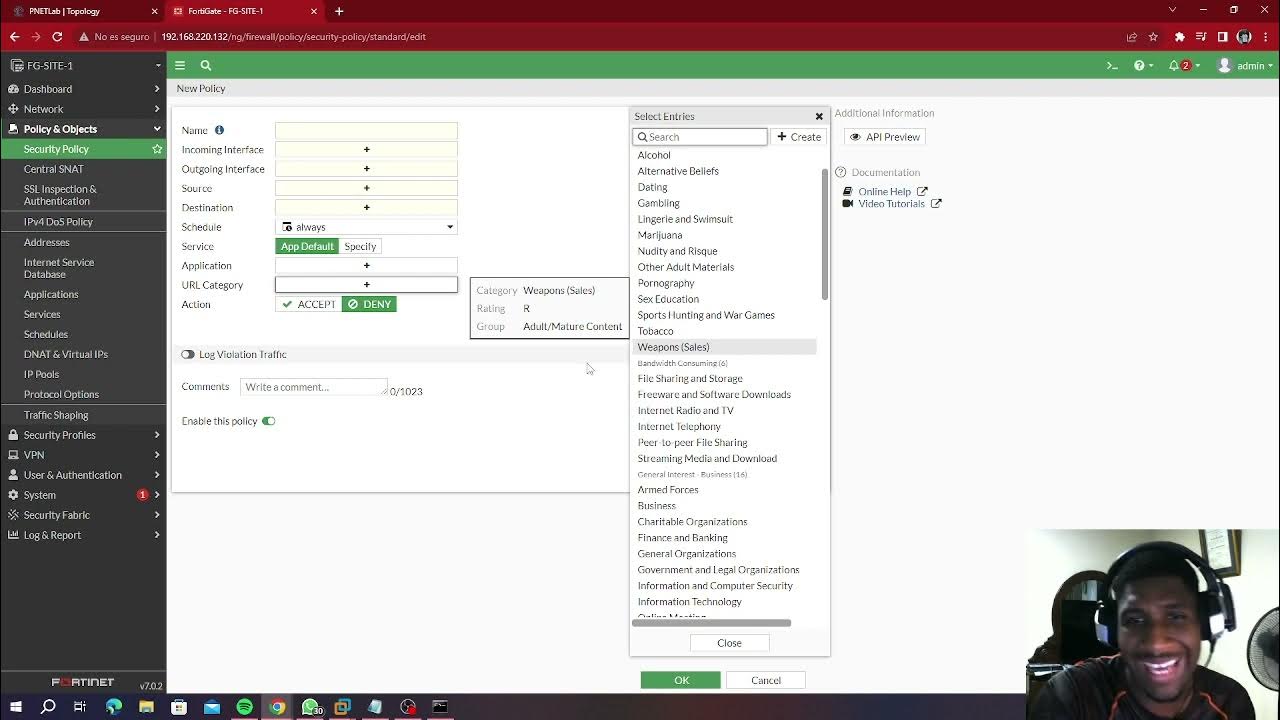Image resolution: width=1280 pixels, height=720 pixels.
Task: Open the Schedule dropdown showing always
Action: pos(366,227)
